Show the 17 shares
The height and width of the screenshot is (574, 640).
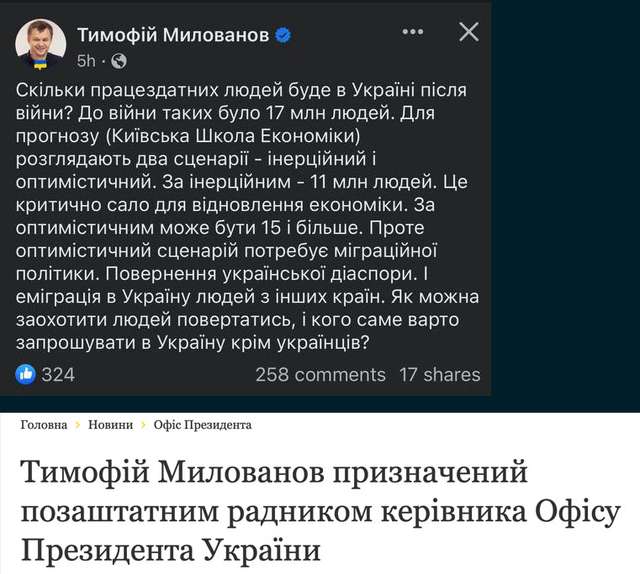pyautogui.click(x=439, y=374)
